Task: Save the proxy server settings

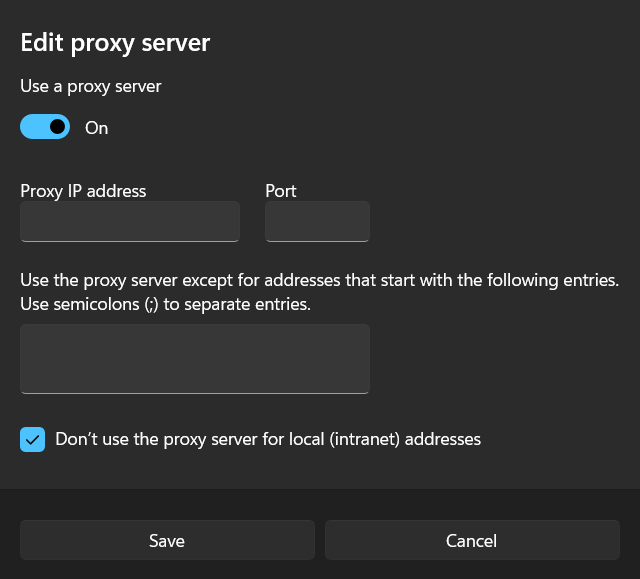Action: click(167, 540)
